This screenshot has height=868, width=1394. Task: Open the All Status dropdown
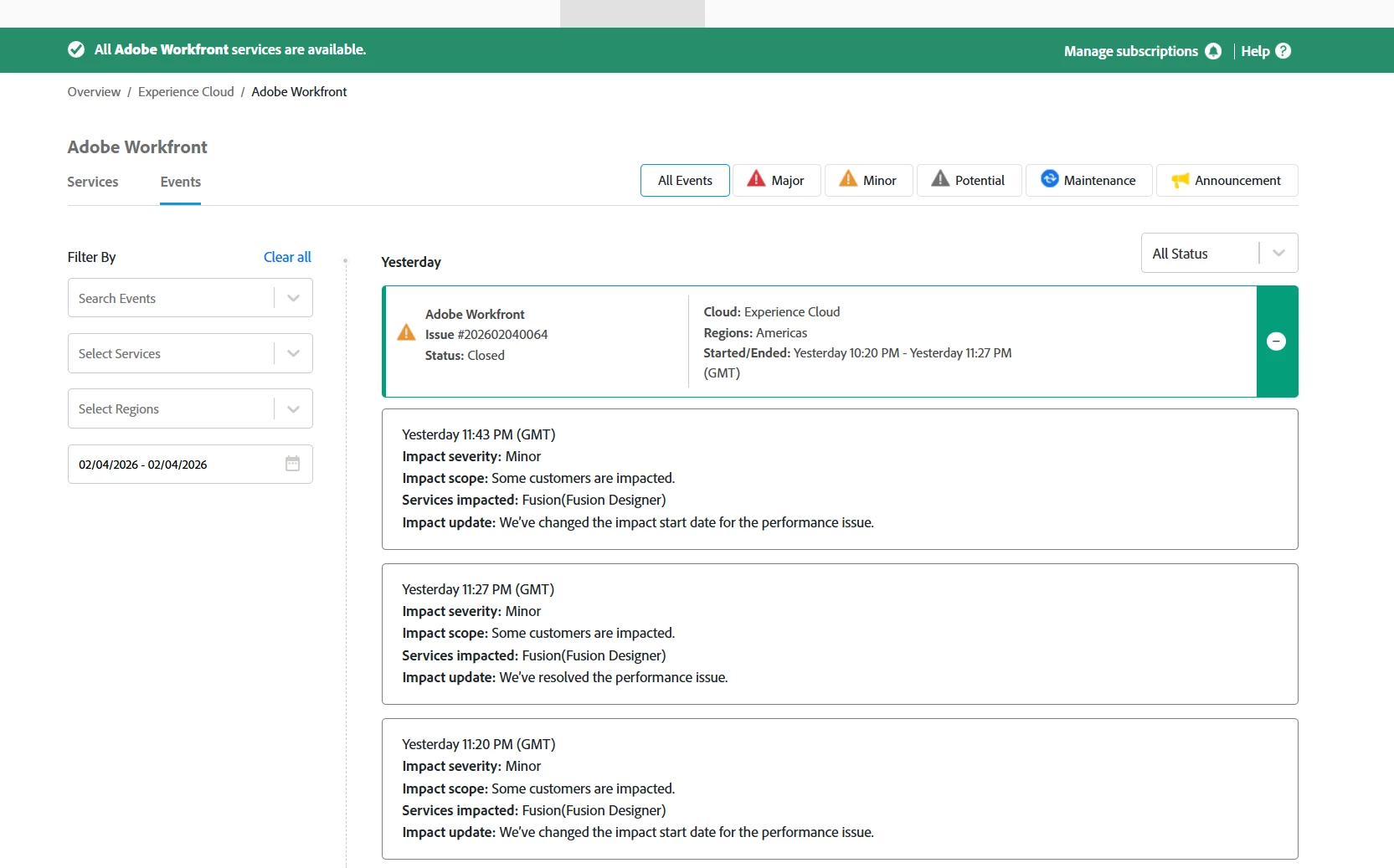tap(1219, 253)
